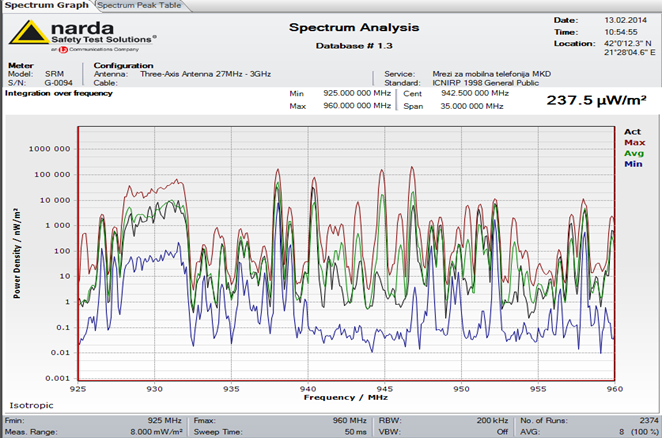This screenshot has width=662, height=438.
Task: Click the red L3 Communications logo
Action: click(x=62, y=48)
